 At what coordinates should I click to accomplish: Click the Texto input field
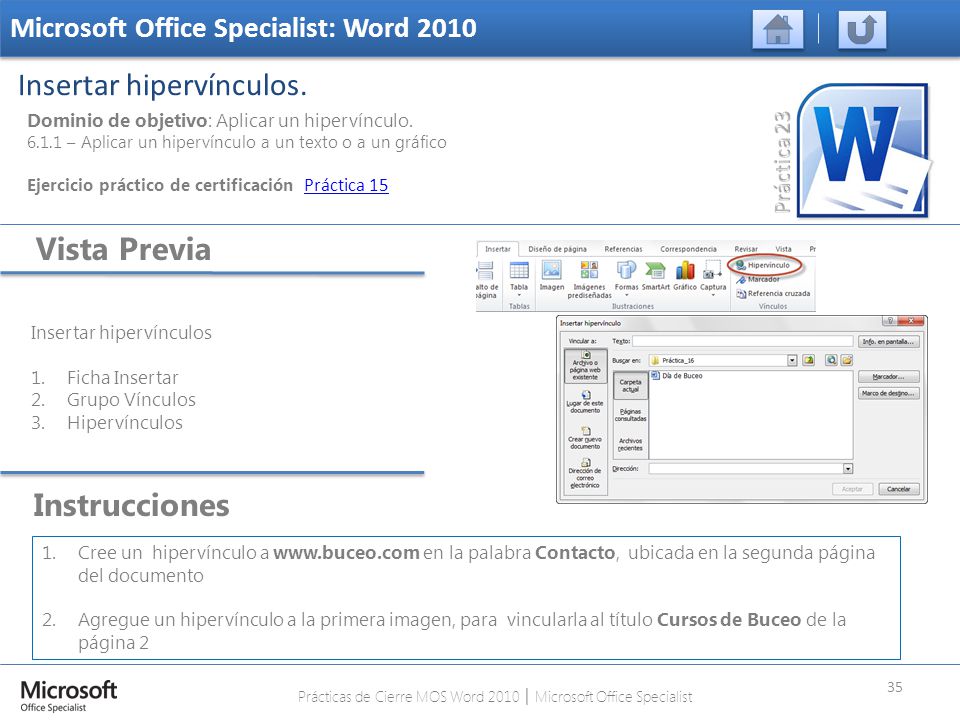pyautogui.click(x=743, y=341)
